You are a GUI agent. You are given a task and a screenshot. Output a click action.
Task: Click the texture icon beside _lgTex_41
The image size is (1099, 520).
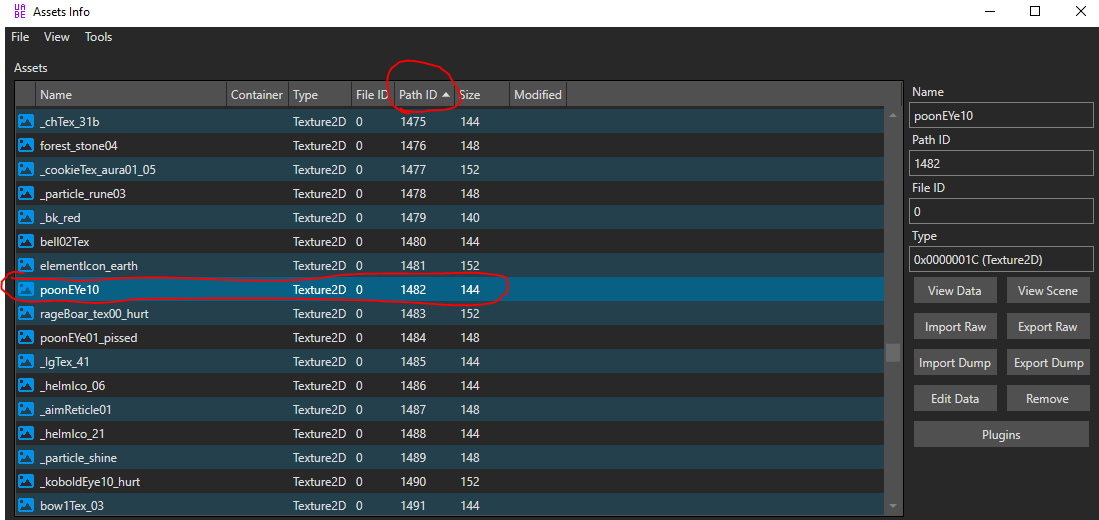(26, 362)
